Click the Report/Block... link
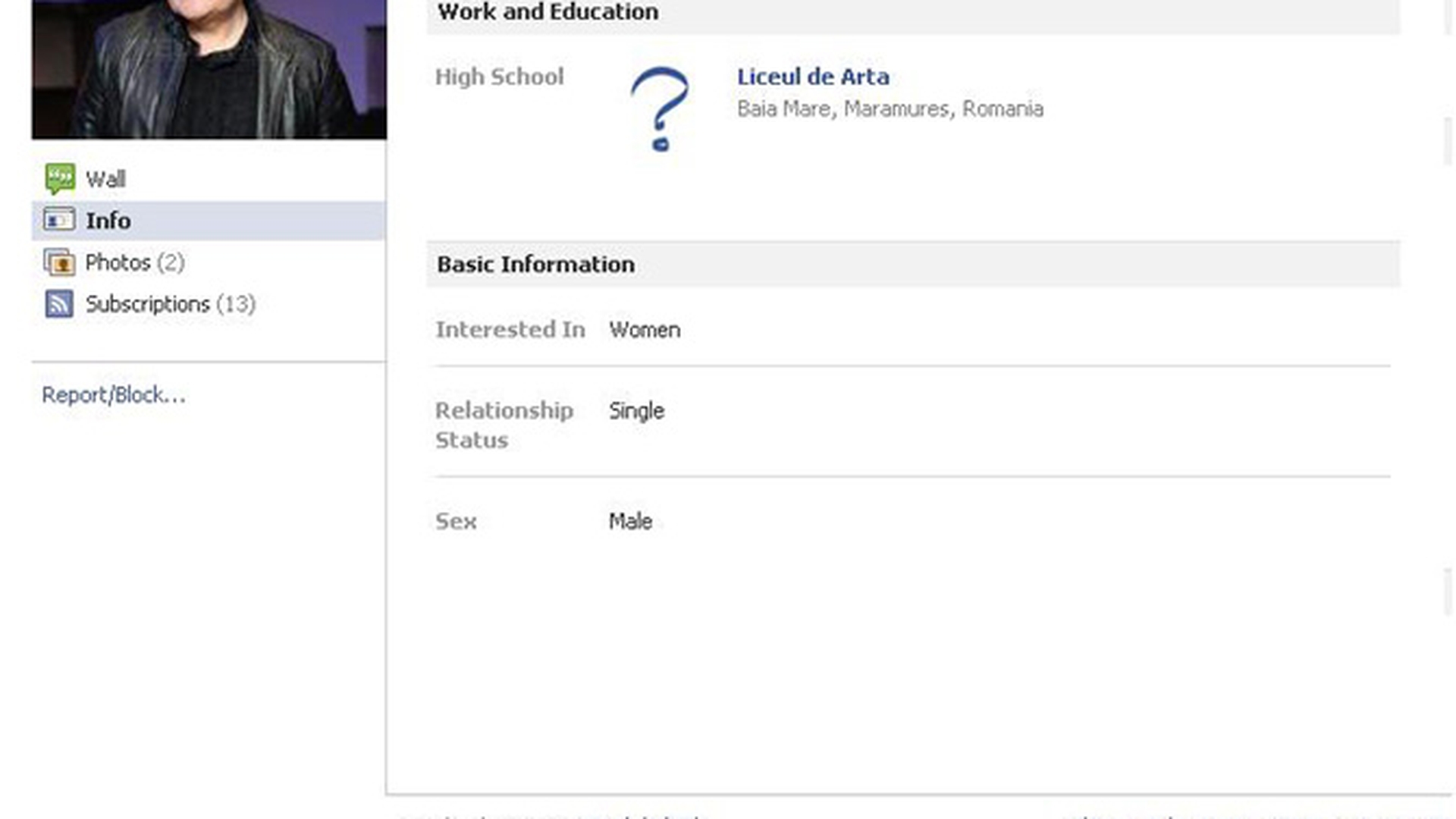Image resolution: width=1456 pixels, height=819 pixels. point(114,395)
